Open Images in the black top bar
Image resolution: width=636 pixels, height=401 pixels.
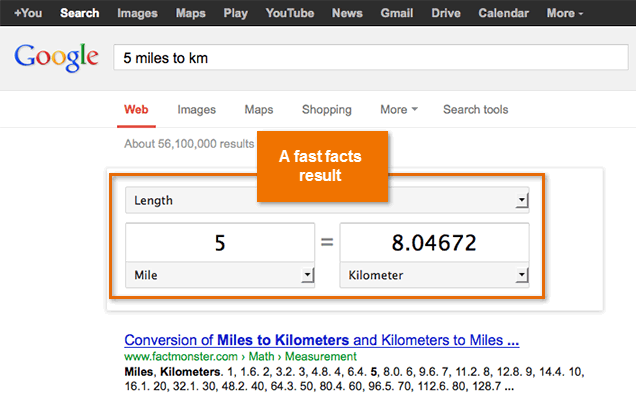coord(137,13)
